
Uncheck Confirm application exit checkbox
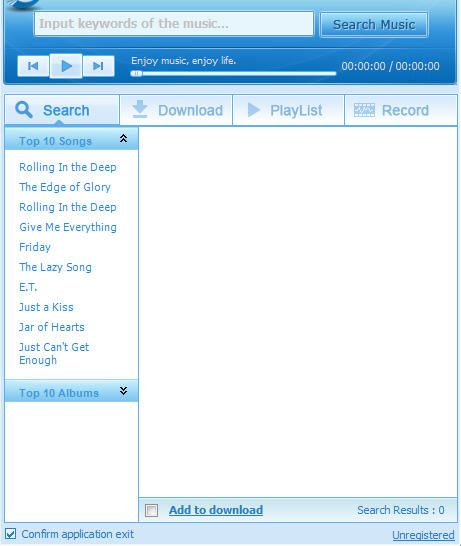click(x=10, y=534)
